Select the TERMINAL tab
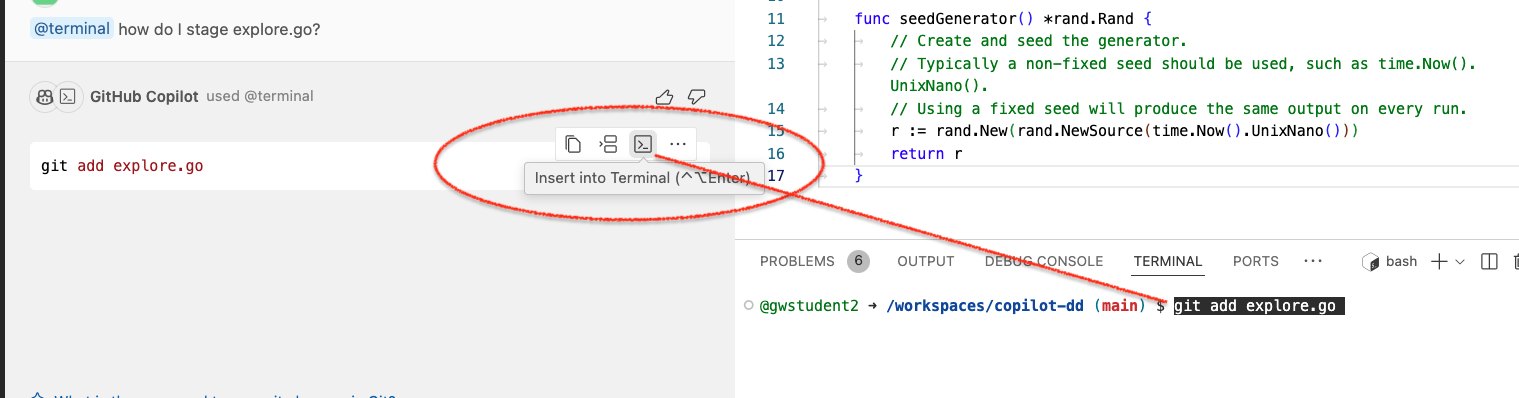Viewport: 1519px width, 398px height. point(1168,261)
